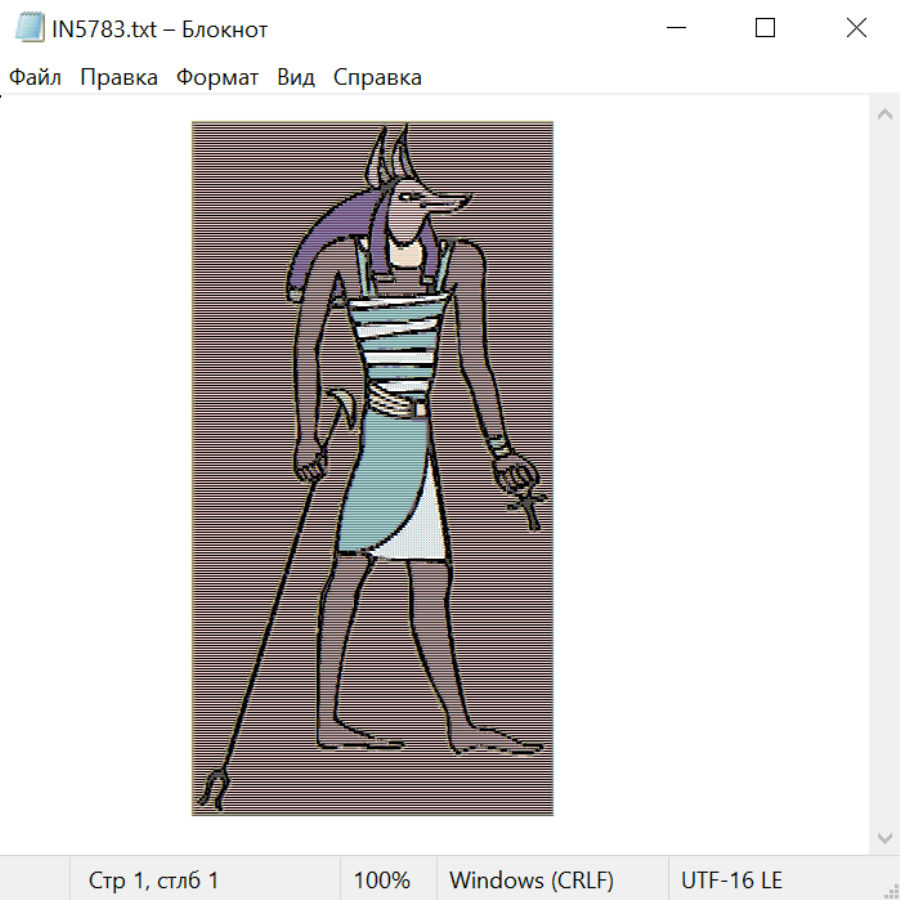This screenshot has height=900, width=900.
Task: Open the Вид menu
Action: click(296, 78)
